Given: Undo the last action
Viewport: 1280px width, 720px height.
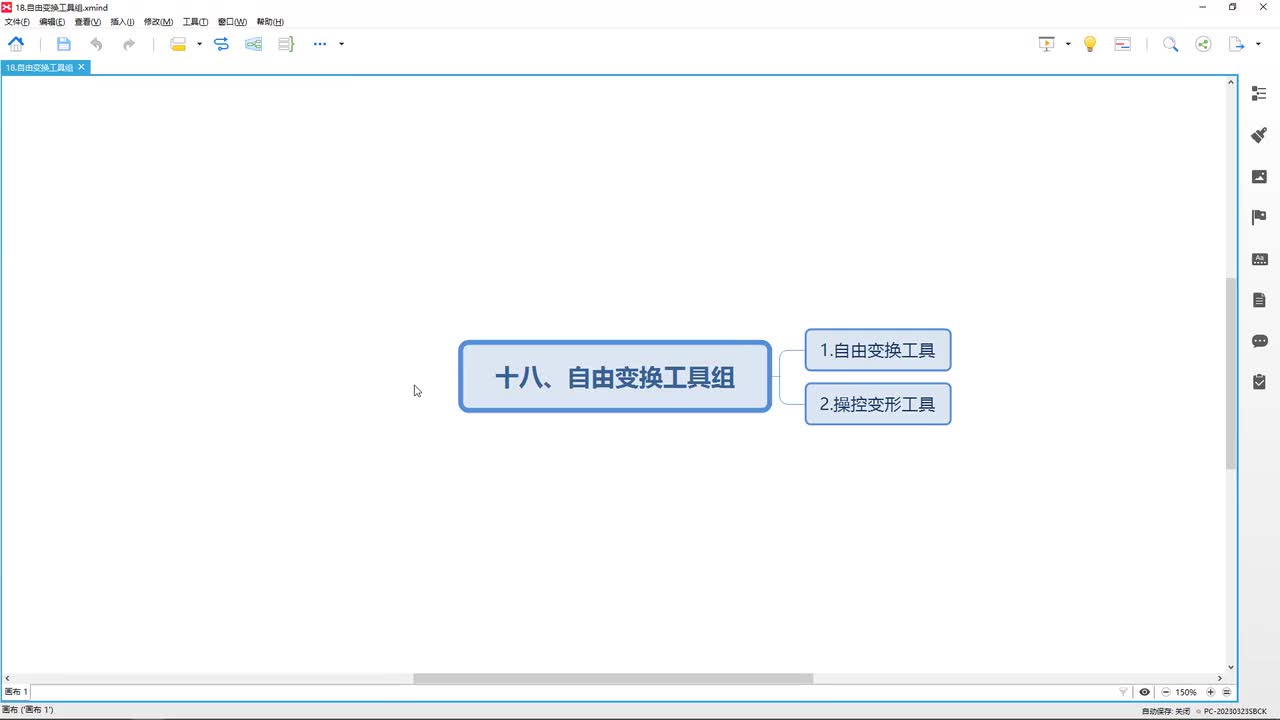Looking at the screenshot, I should pyautogui.click(x=96, y=44).
